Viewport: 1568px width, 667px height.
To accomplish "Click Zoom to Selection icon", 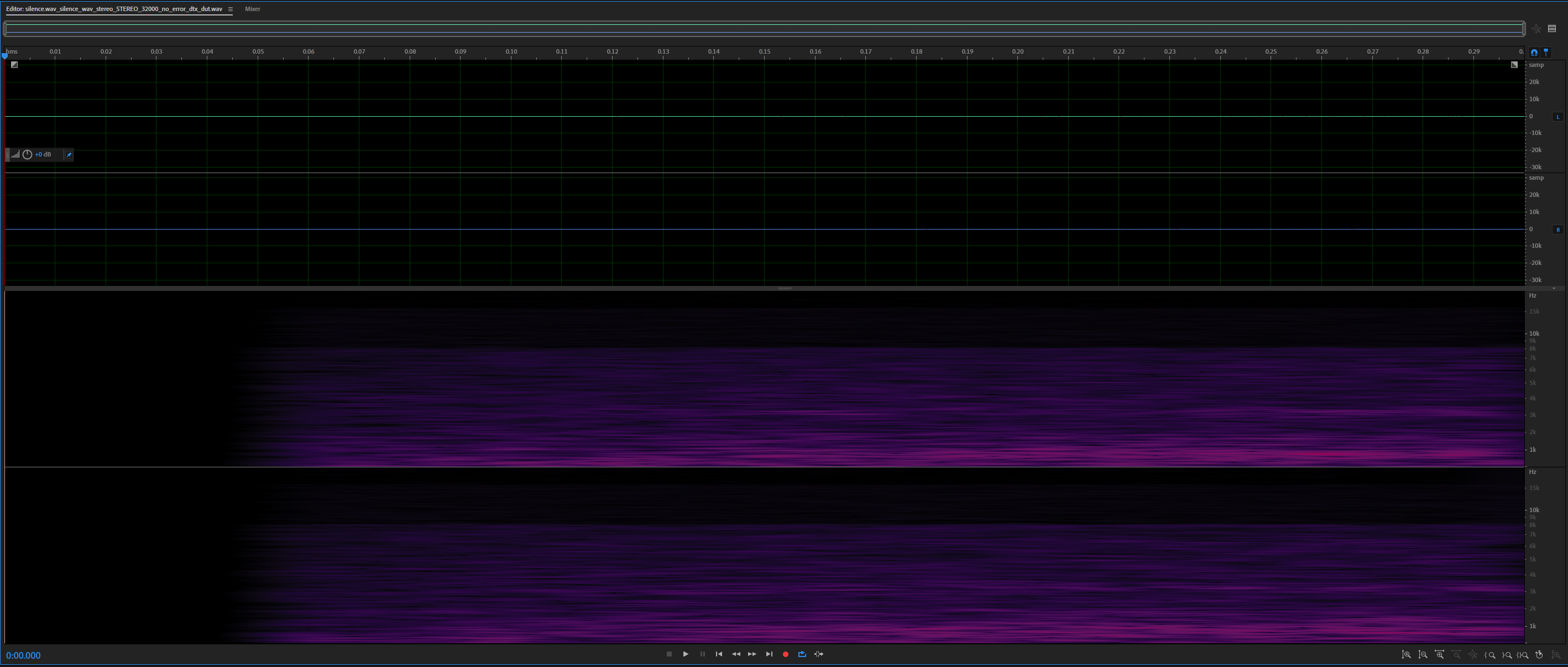I will [1523, 655].
